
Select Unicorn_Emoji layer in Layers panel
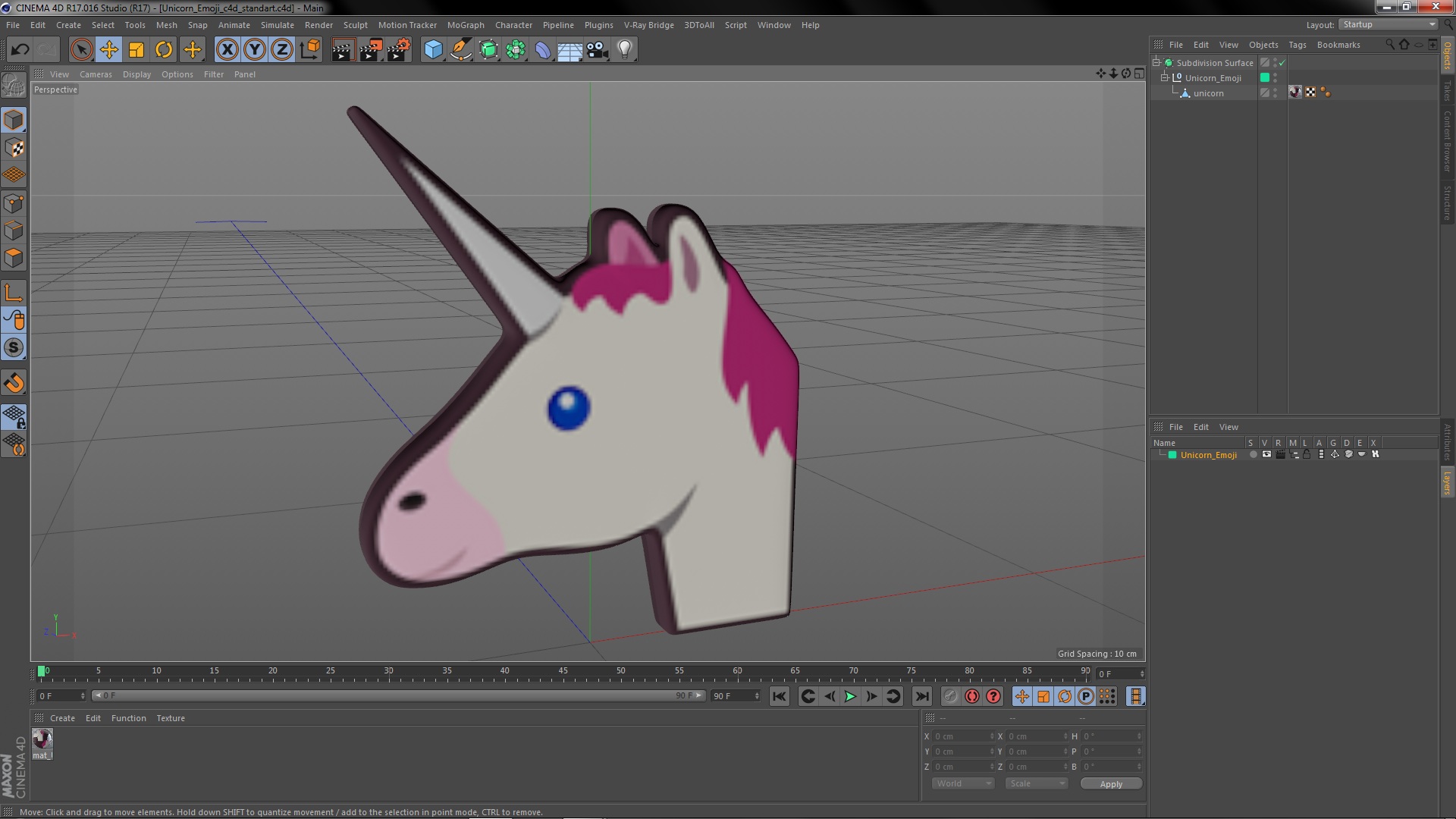pyautogui.click(x=1208, y=455)
